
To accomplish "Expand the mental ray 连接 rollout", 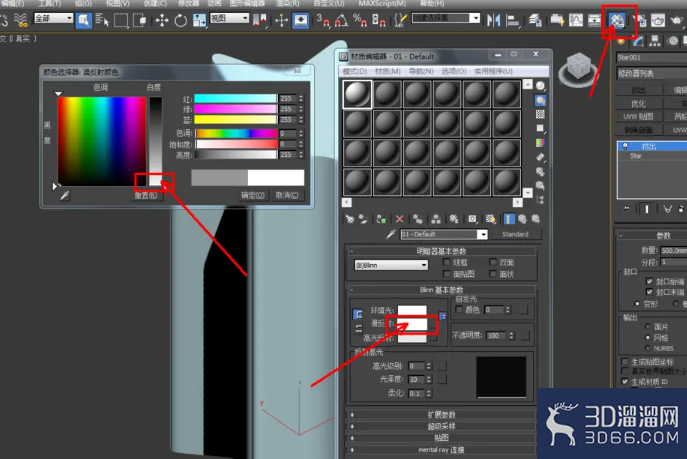I will 442,450.
